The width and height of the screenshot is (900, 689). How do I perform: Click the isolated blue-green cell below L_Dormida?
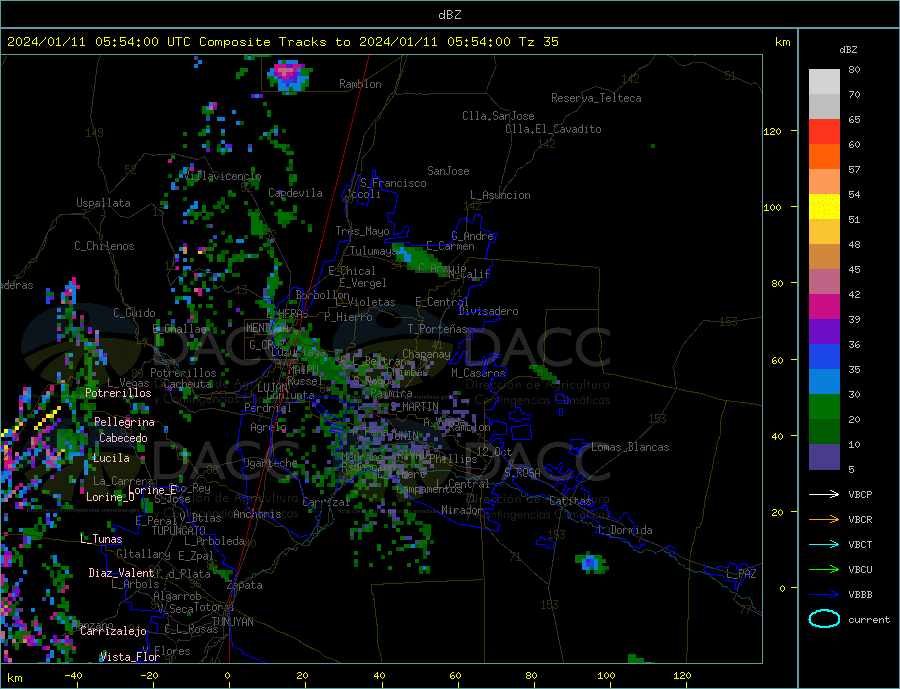pos(591,563)
